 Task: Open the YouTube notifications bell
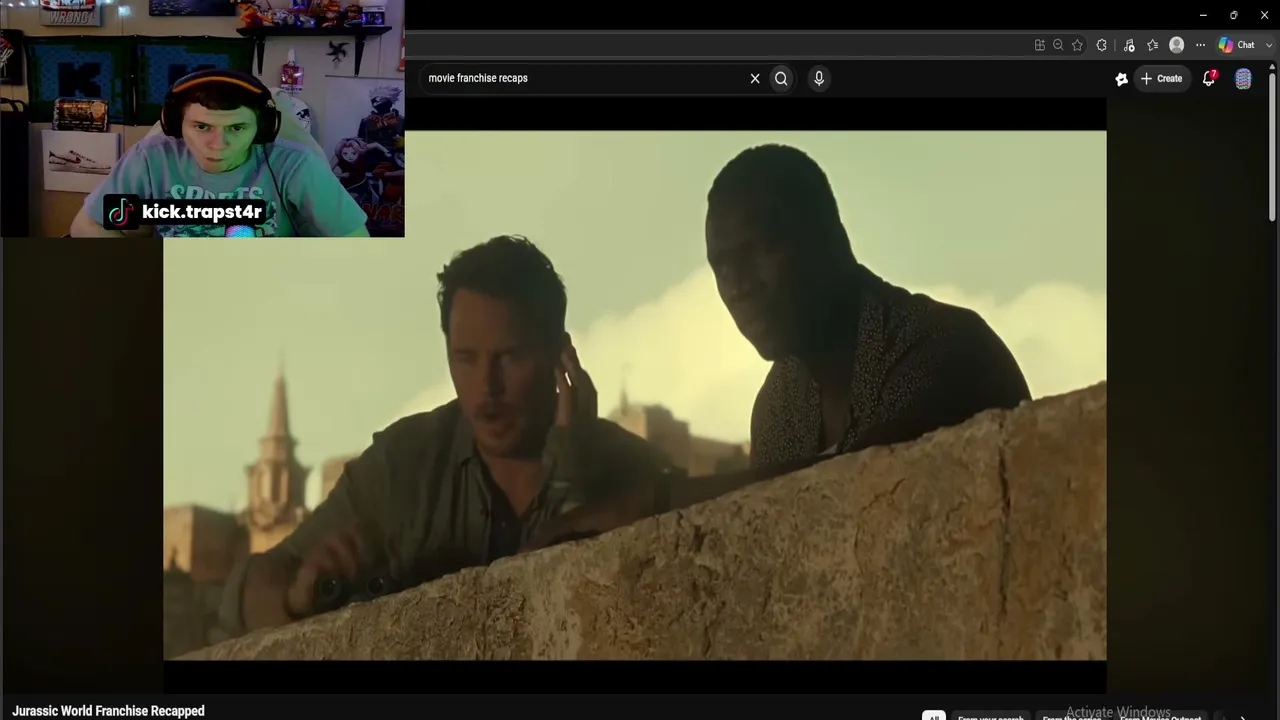[1209, 78]
